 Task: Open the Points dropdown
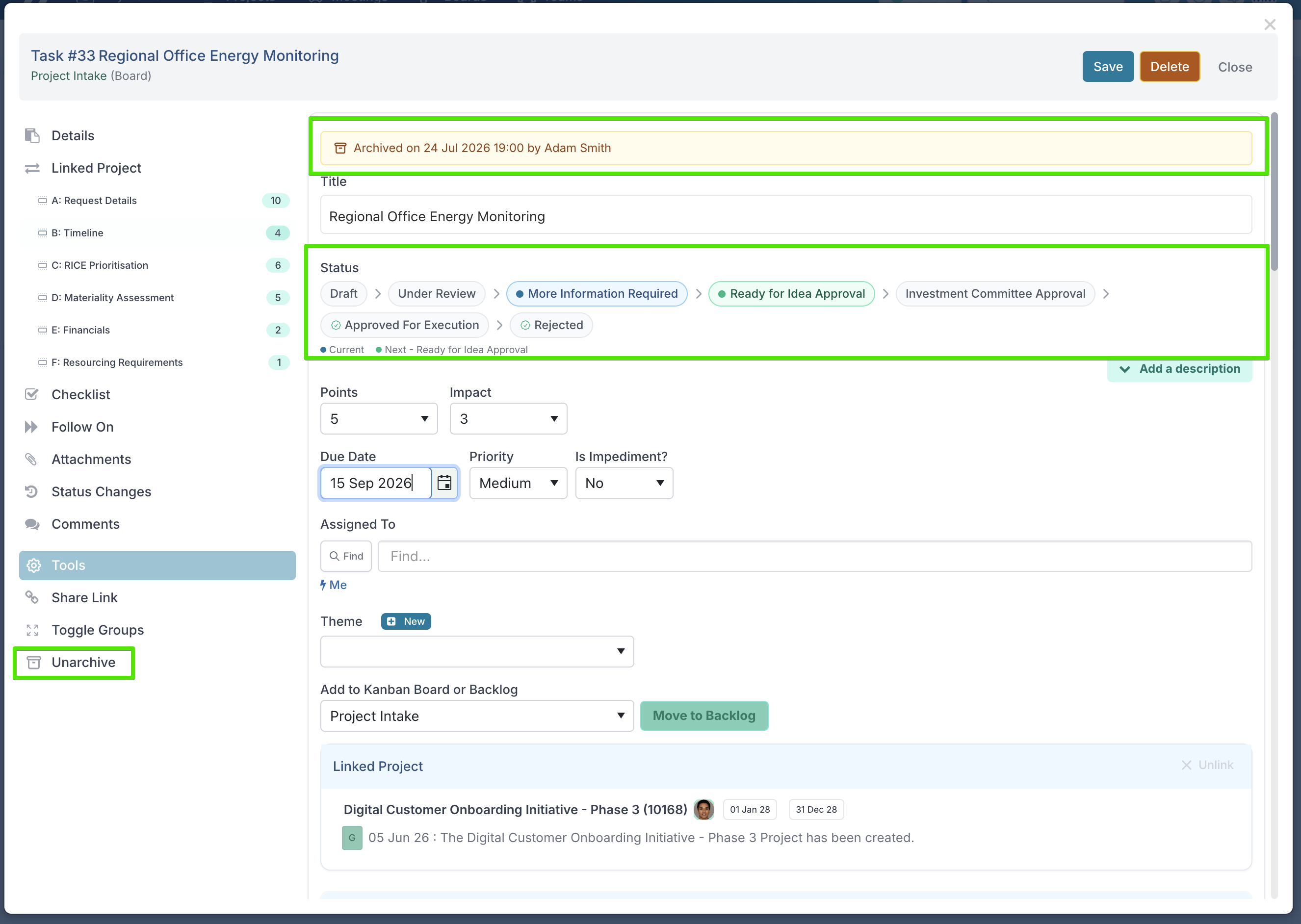tap(379, 419)
